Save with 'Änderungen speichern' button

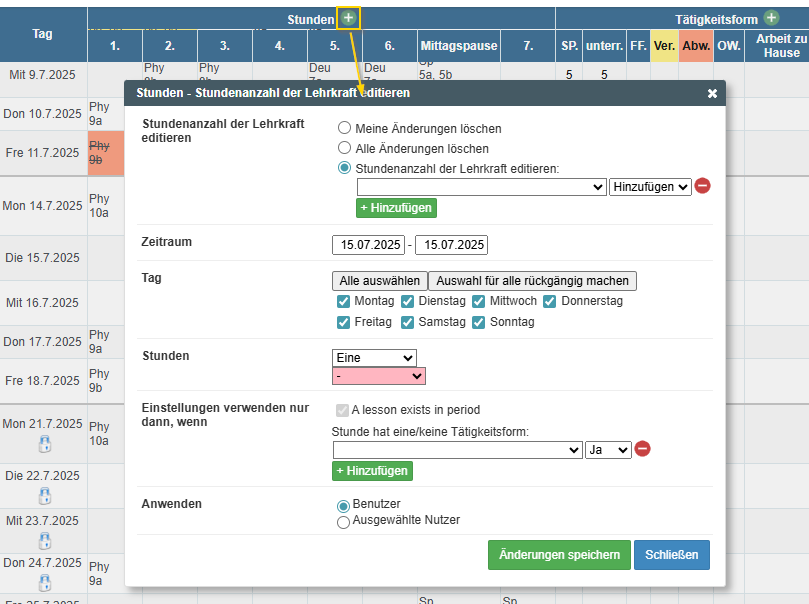tap(559, 555)
